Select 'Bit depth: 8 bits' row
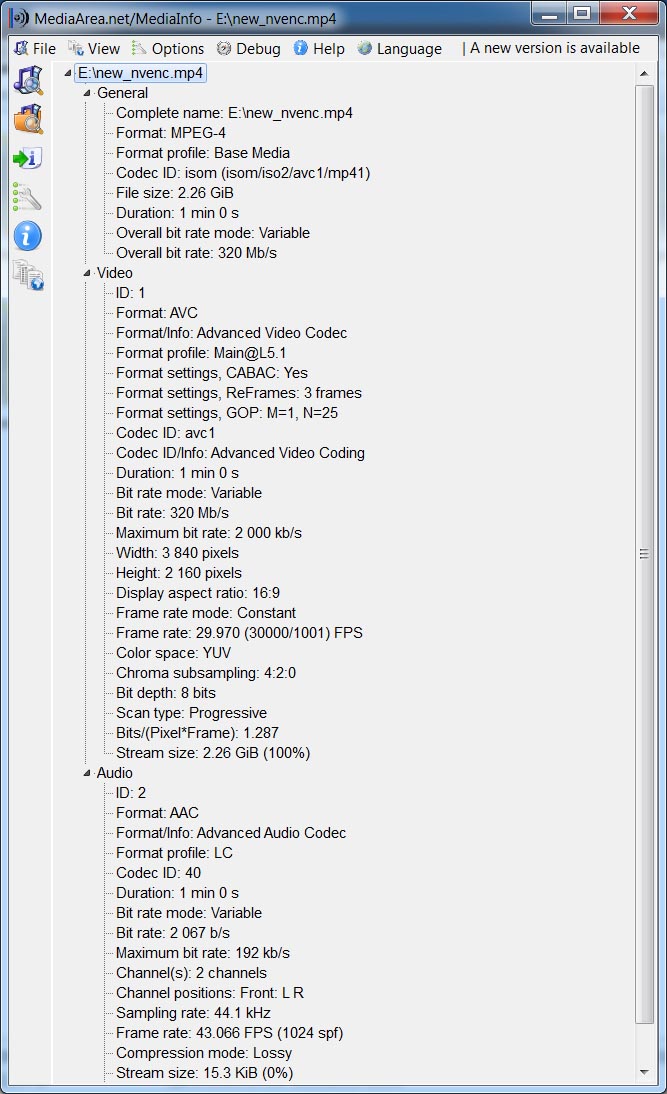667x1094 pixels. click(x=165, y=693)
